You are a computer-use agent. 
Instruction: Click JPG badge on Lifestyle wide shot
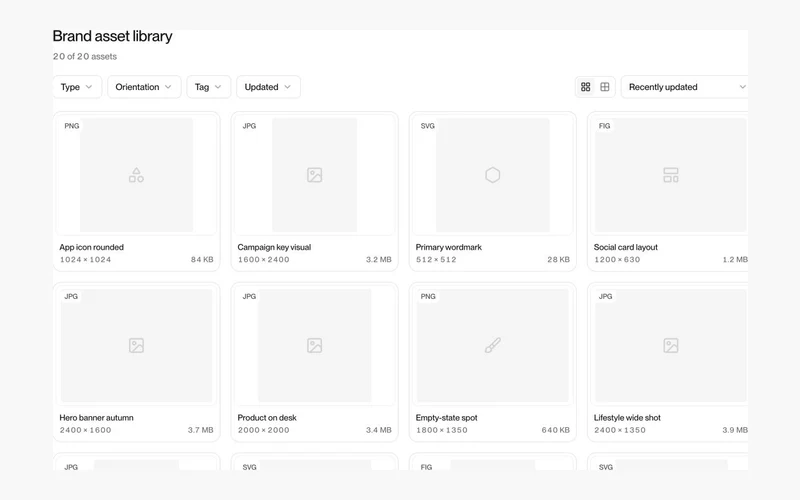[x=605, y=296]
